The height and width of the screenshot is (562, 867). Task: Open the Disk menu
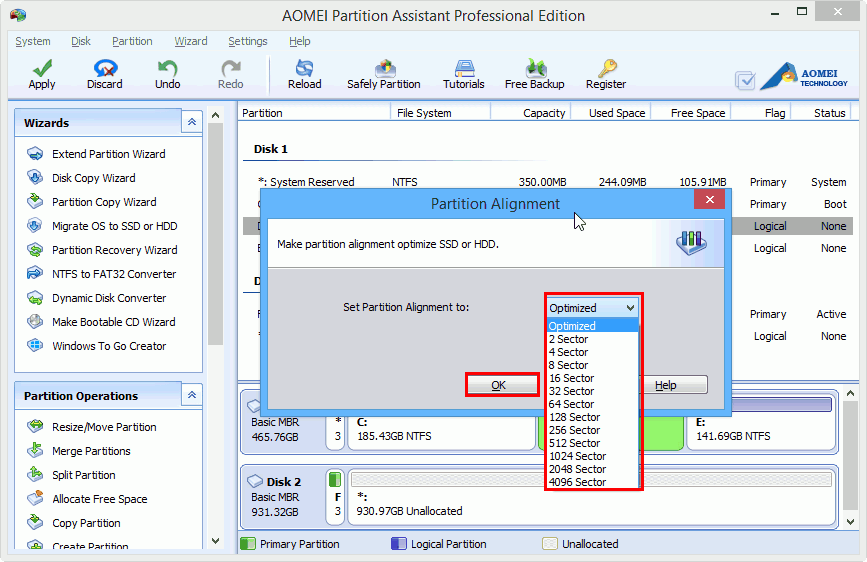[x=81, y=41]
